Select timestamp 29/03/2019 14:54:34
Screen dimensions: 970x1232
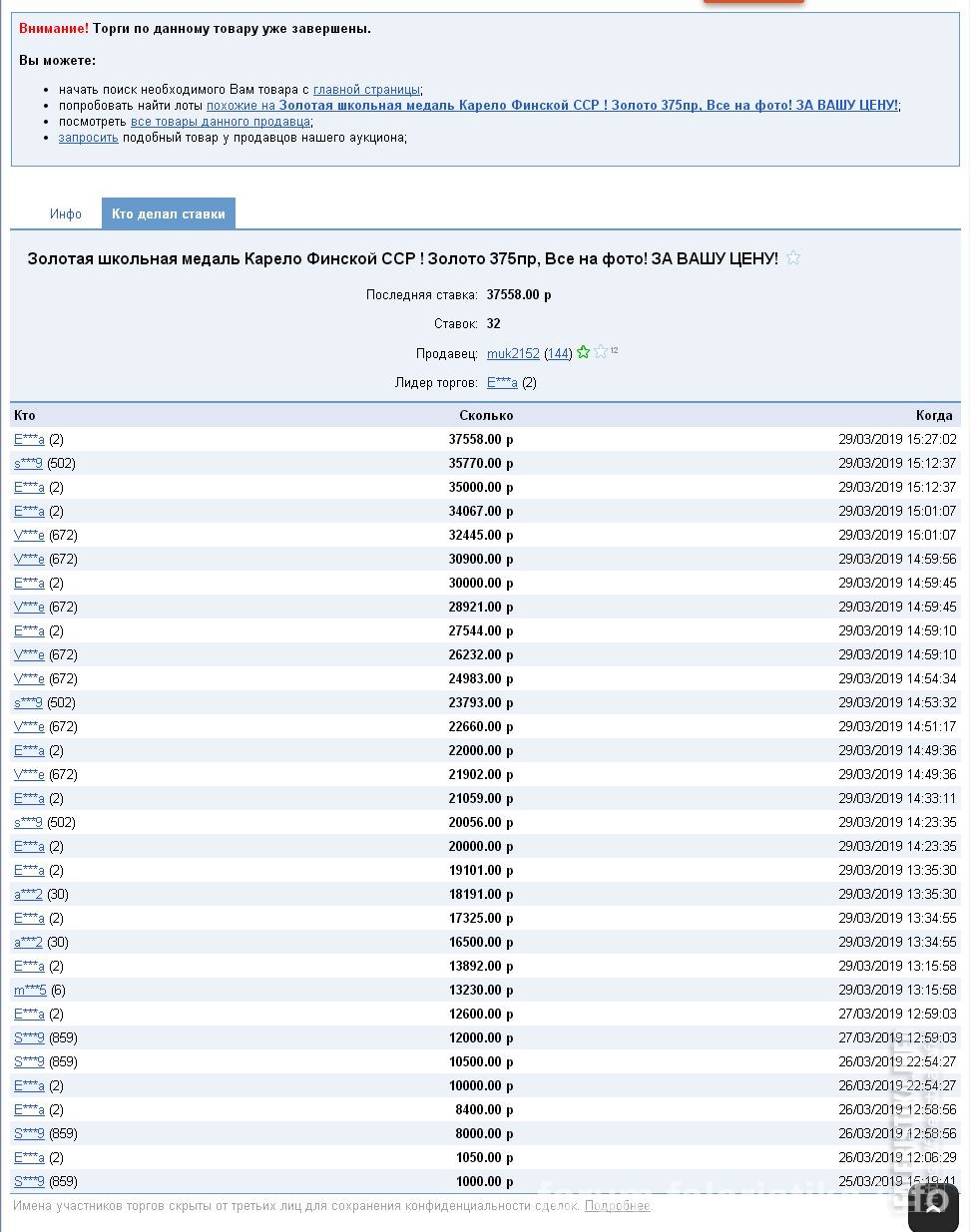click(x=897, y=678)
